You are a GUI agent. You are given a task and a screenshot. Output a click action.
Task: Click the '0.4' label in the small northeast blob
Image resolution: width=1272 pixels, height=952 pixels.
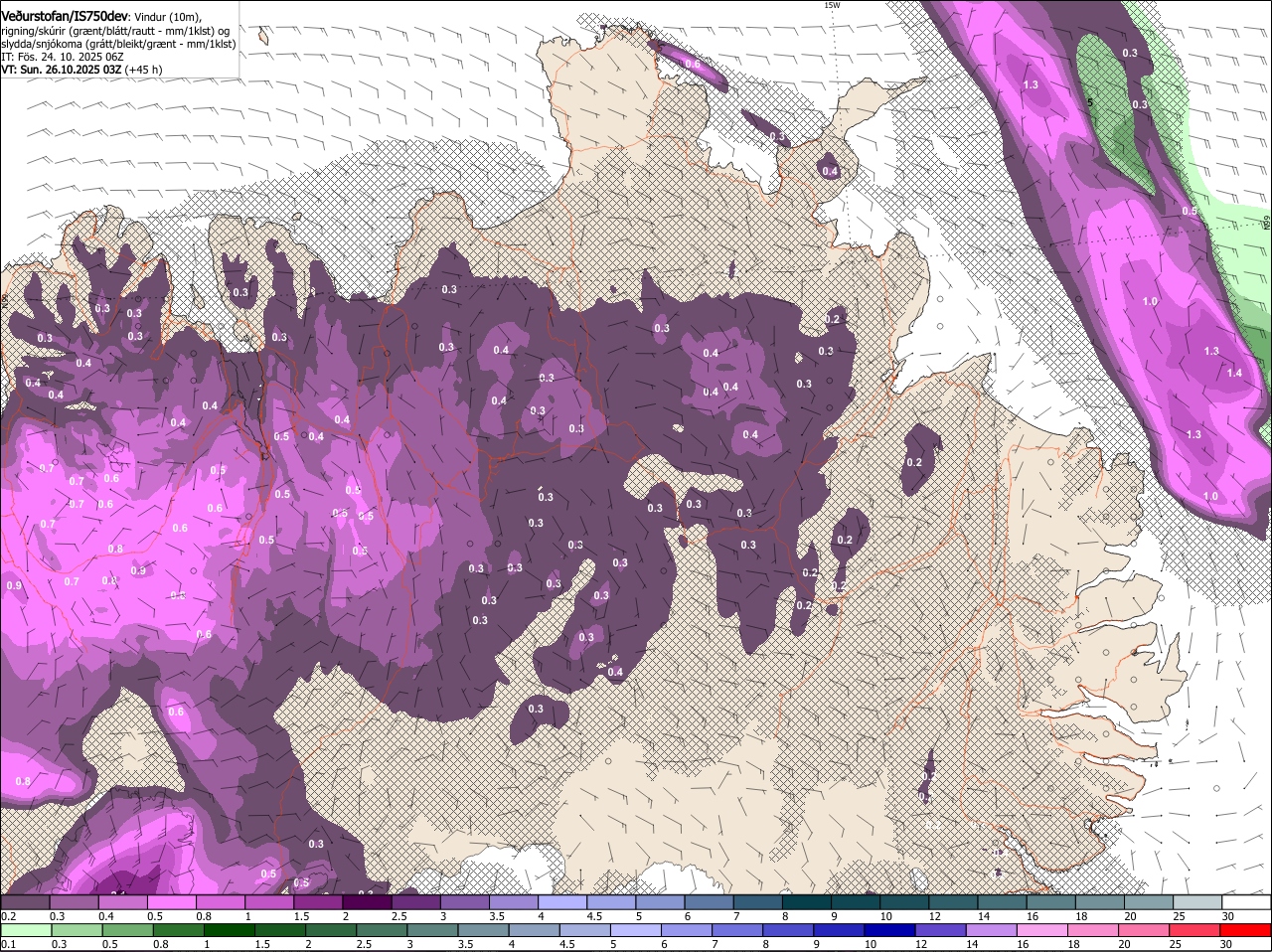[x=831, y=172]
